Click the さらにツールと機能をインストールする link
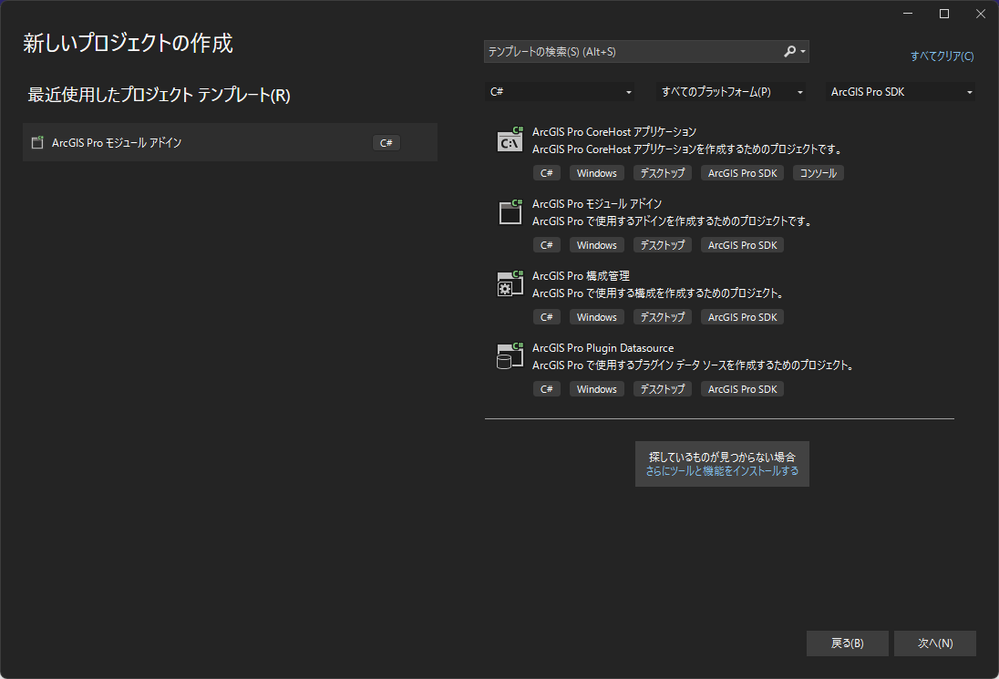The image size is (999, 679). 723,471
